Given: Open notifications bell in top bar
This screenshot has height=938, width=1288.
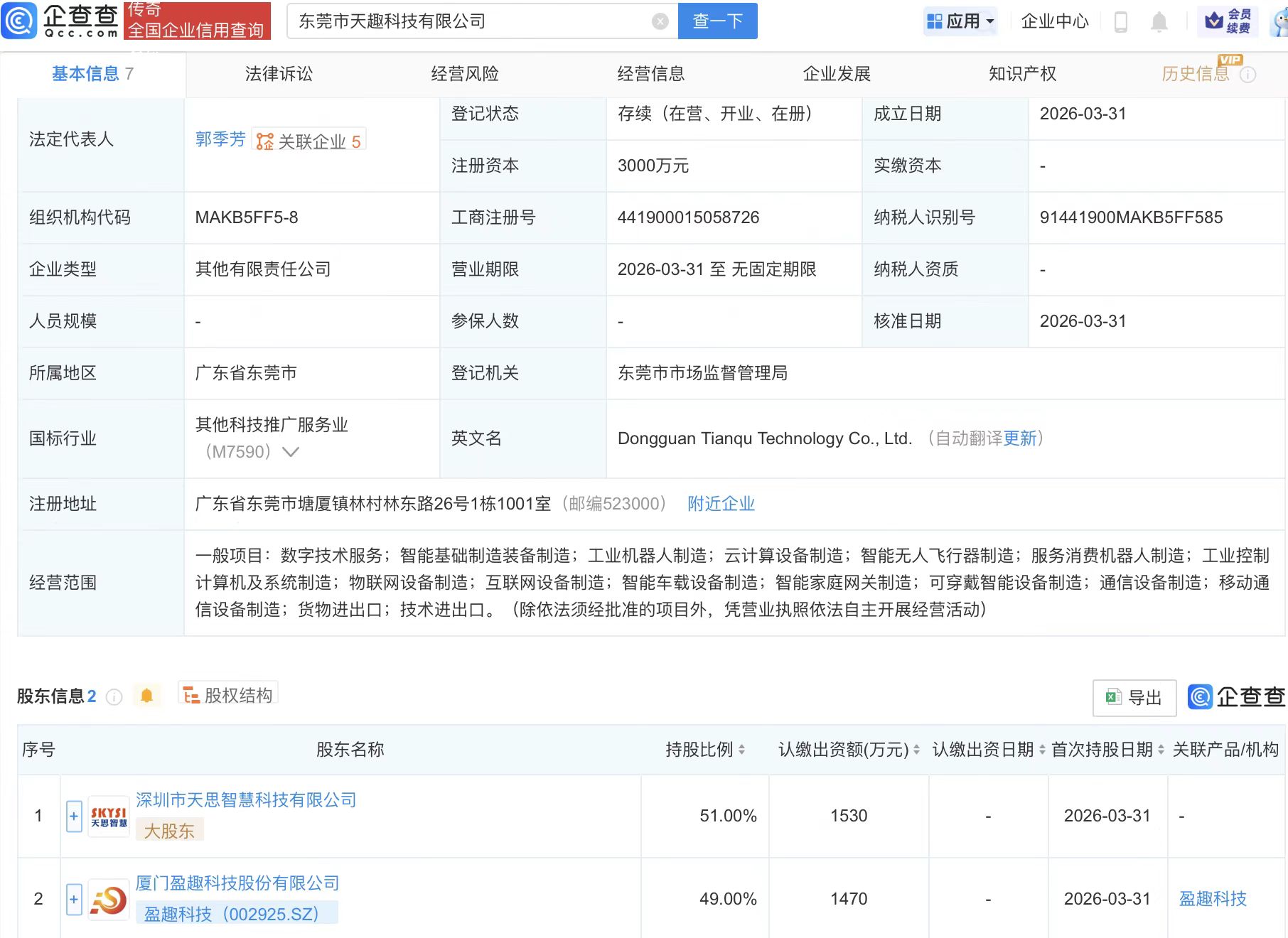Looking at the screenshot, I should pyautogui.click(x=1159, y=22).
